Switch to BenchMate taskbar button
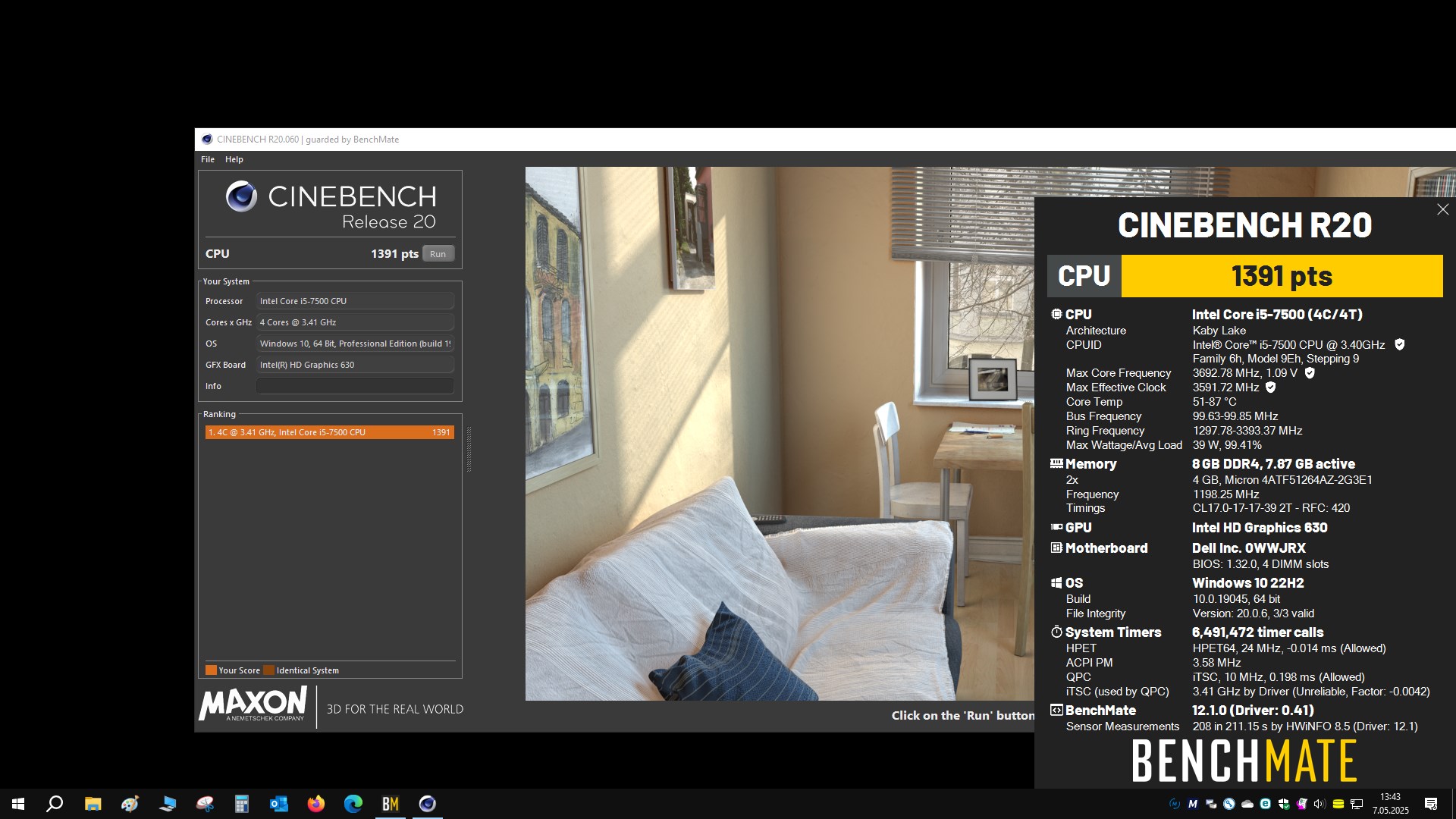This screenshot has width=1456, height=819. [x=390, y=804]
